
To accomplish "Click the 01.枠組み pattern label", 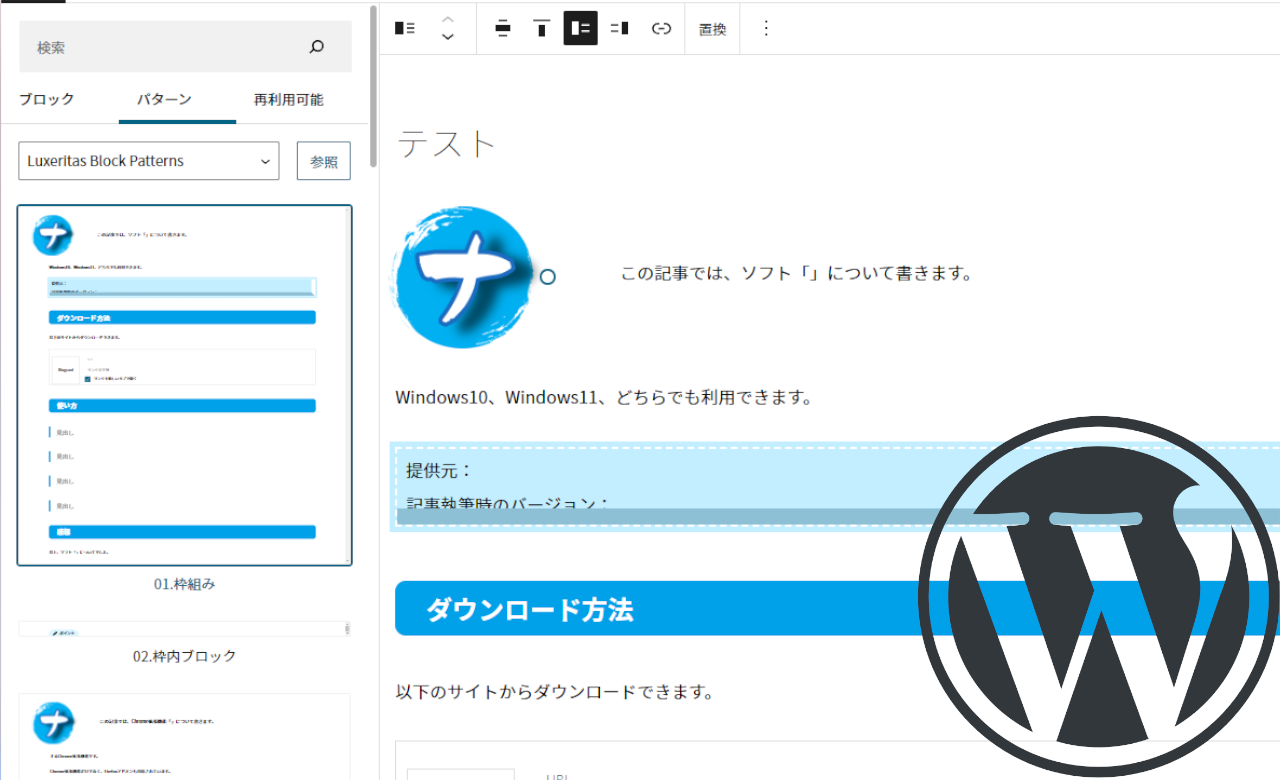I will coord(185,584).
